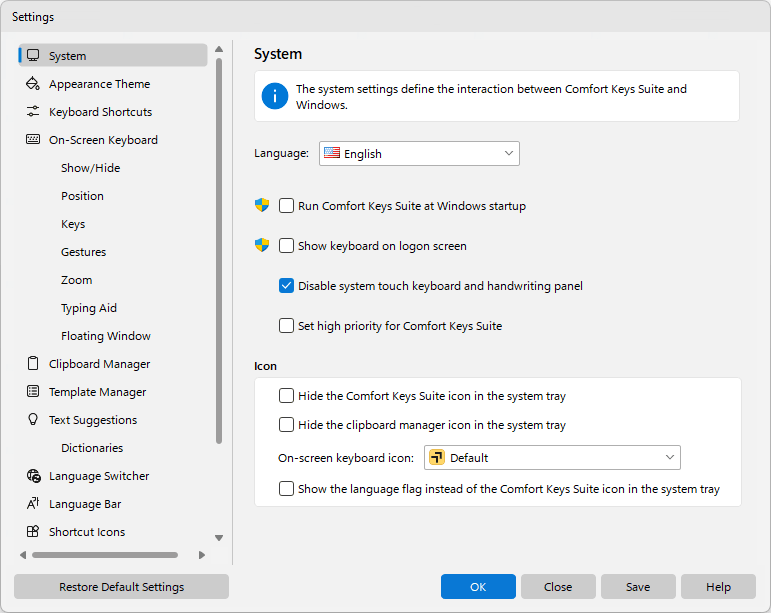Click the Clipboard Manager clipboard icon
771x613 pixels.
[33, 364]
